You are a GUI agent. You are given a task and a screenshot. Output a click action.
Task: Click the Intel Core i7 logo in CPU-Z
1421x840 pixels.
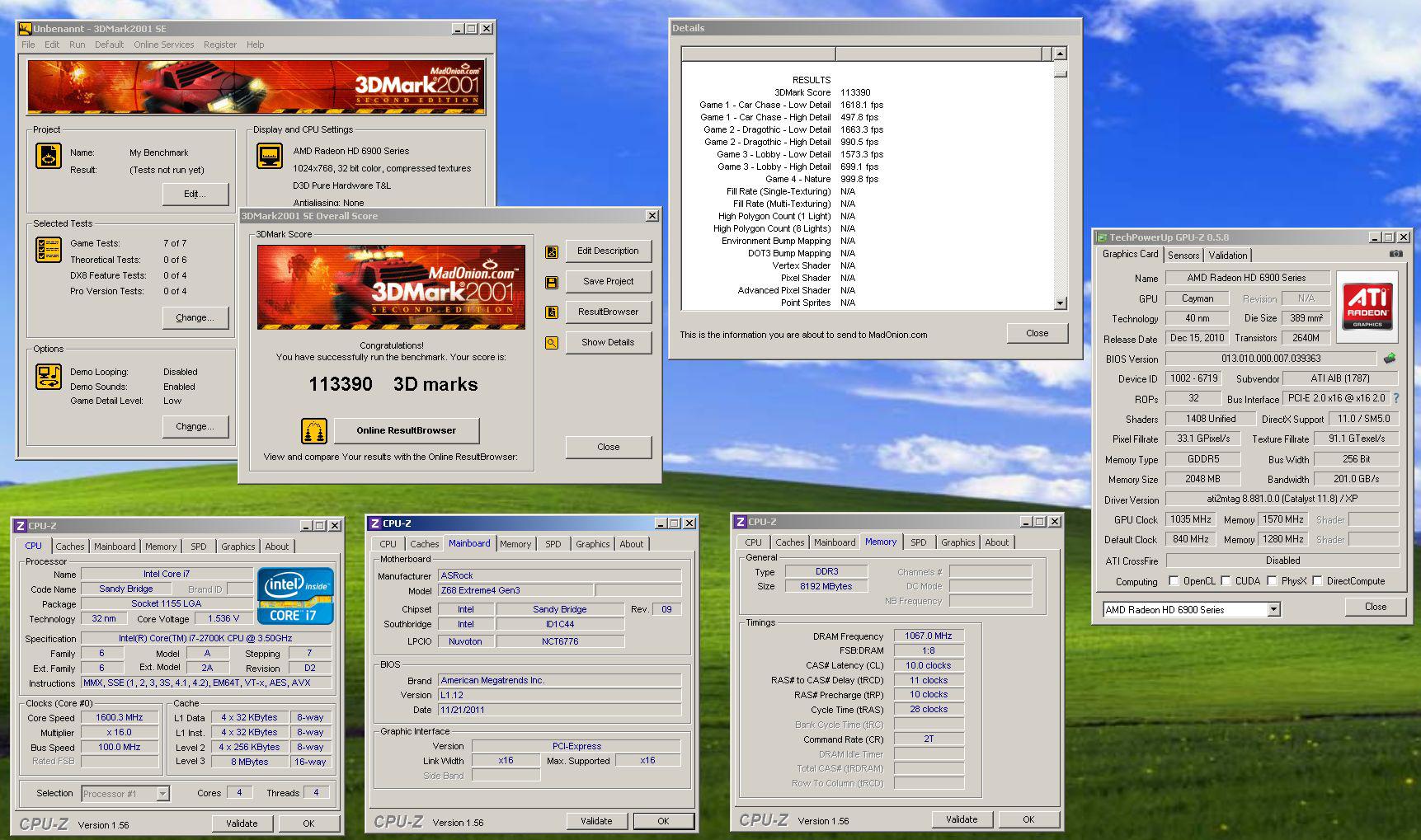[x=295, y=596]
